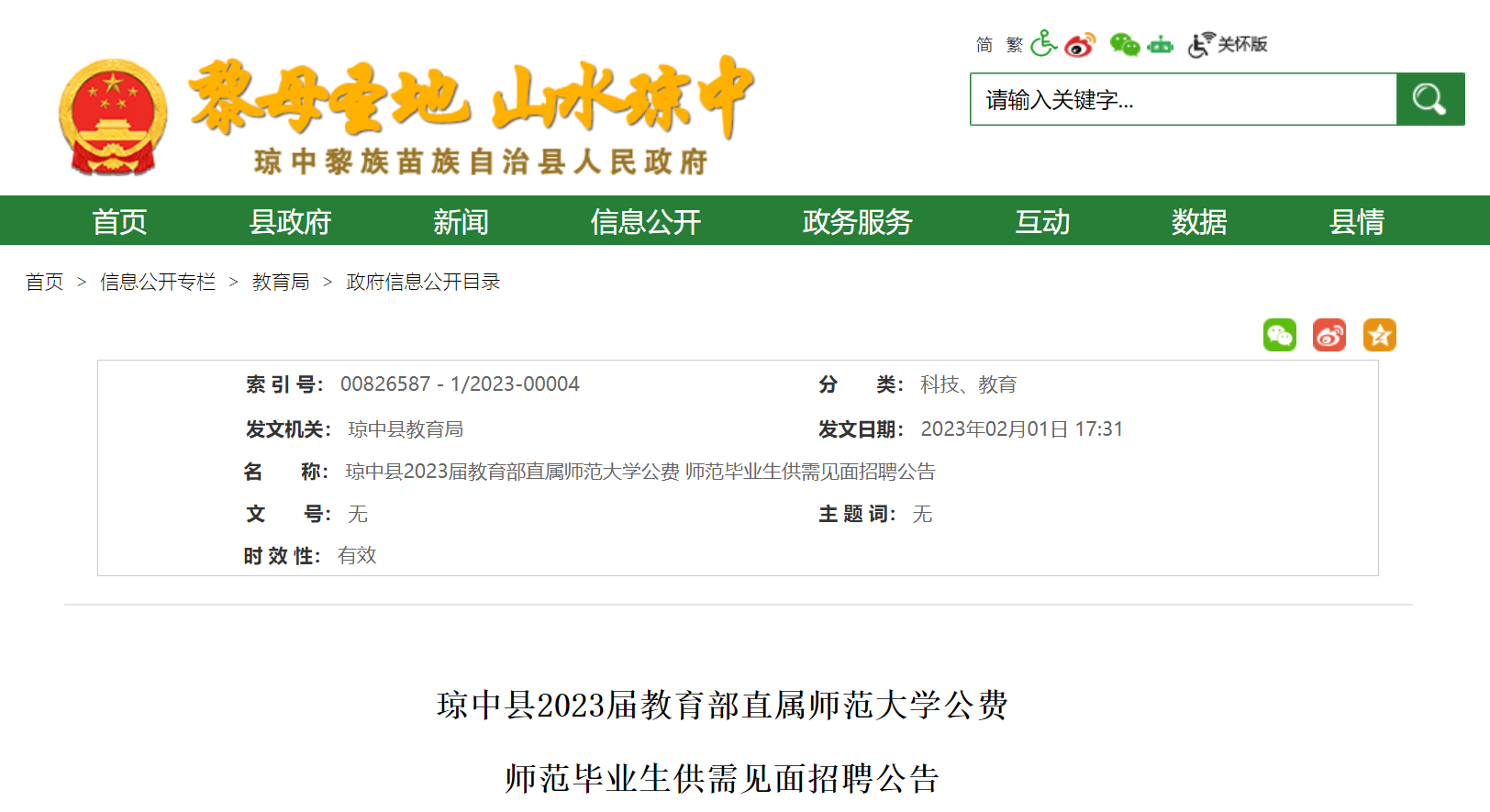Open the WeChat icon in top header
1490x812 pixels.
(1124, 44)
